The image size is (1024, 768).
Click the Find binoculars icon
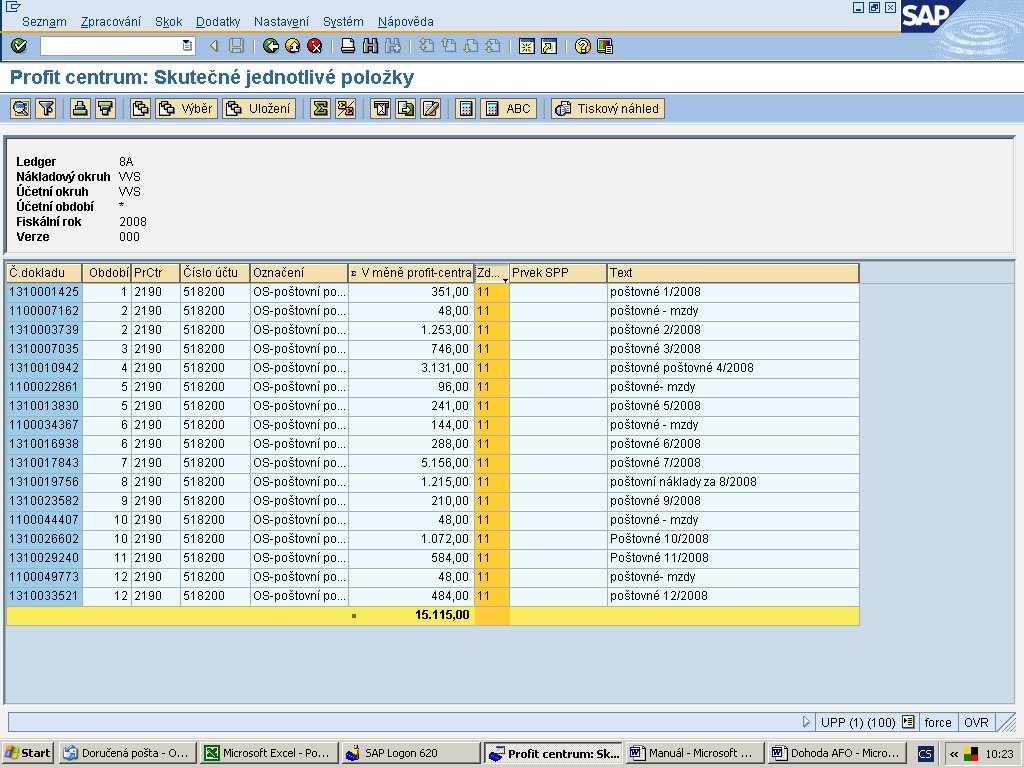coord(370,46)
